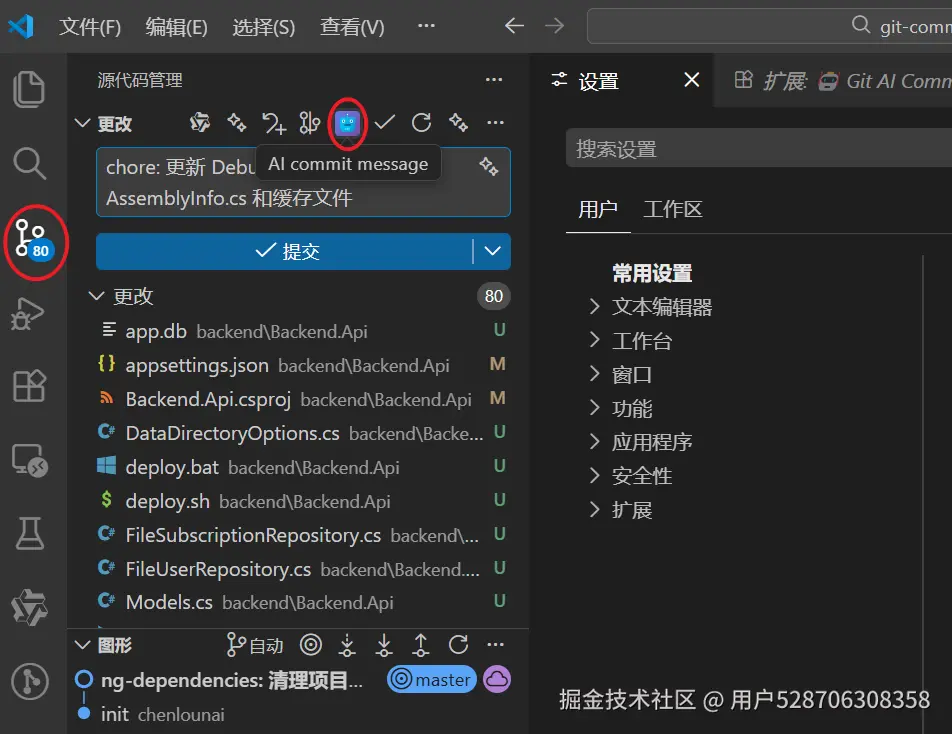Open the Explorer view in activity bar
Viewport: 952px width, 734px height.
point(29,89)
